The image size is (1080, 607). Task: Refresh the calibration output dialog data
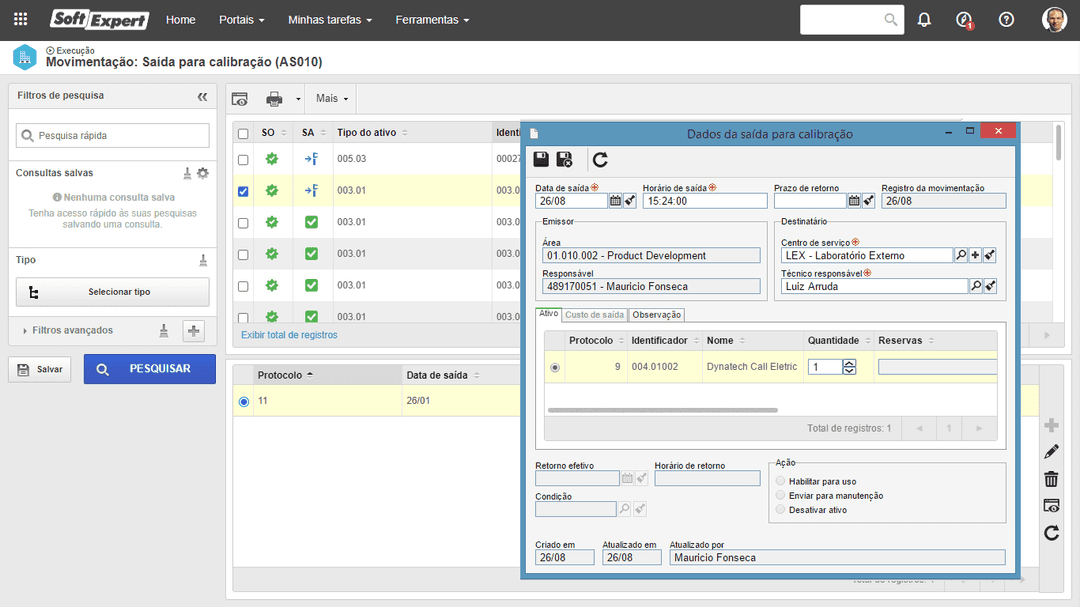(600, 159)
